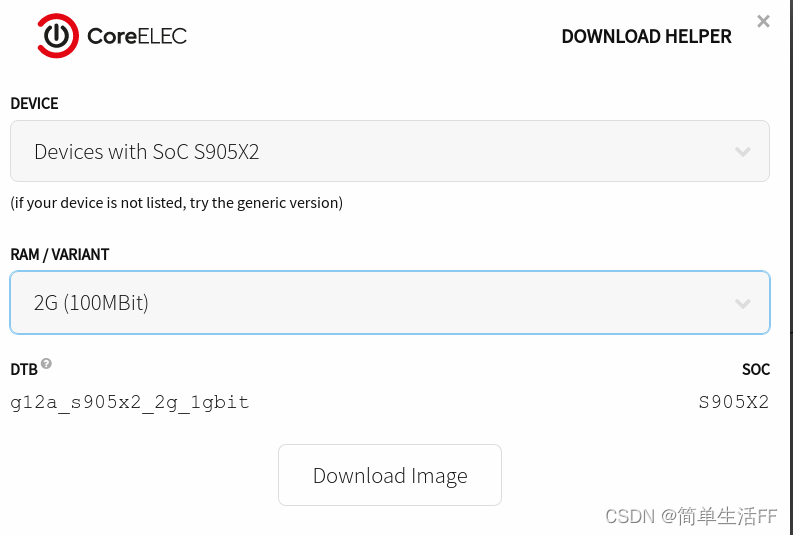Click the DOWNLOAD HELPER heading
Screen dimensions: 793x535
pos(646,37)
